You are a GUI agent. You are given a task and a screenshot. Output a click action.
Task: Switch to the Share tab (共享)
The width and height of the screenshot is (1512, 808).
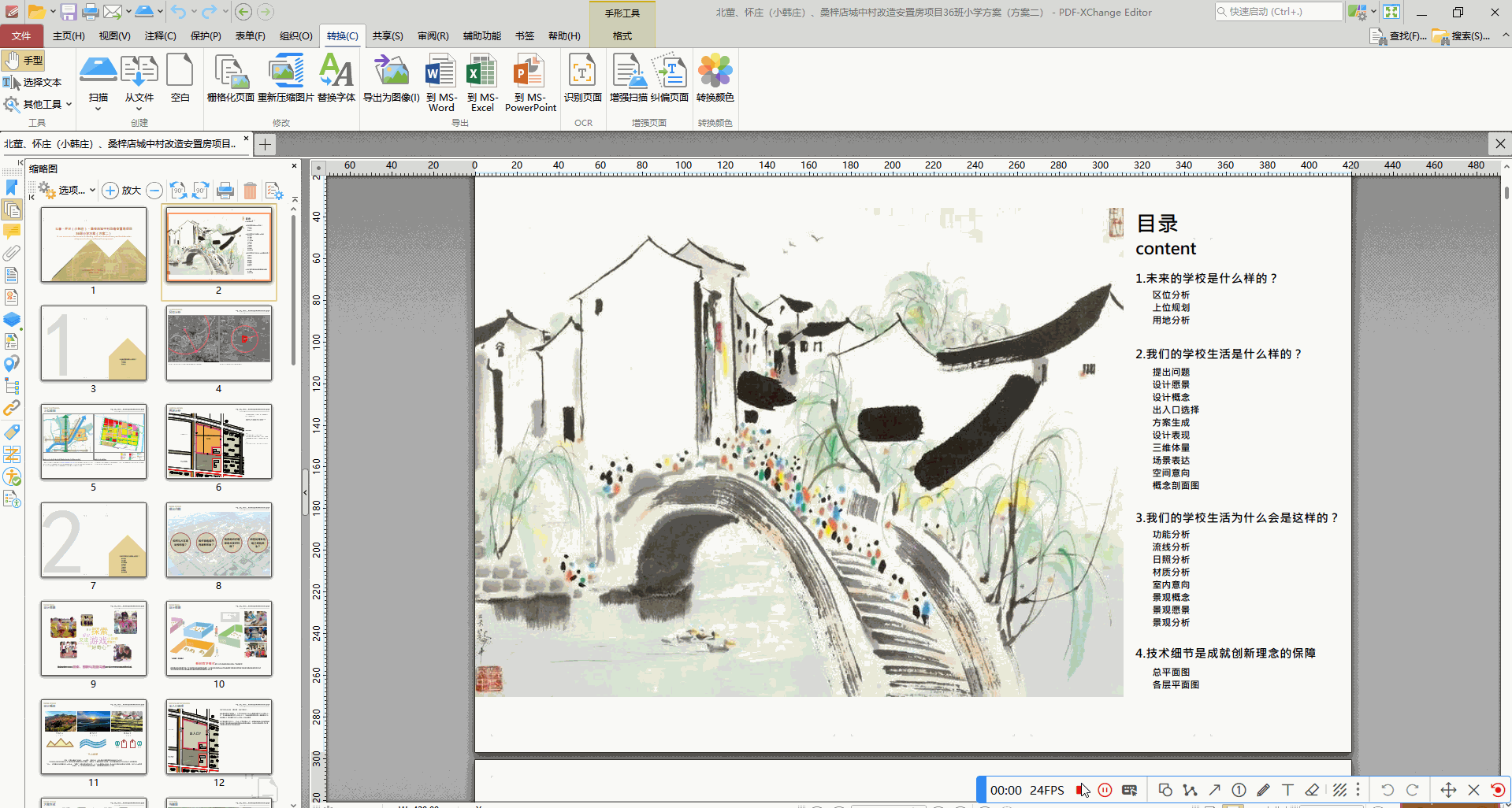[x=388, y=36]
